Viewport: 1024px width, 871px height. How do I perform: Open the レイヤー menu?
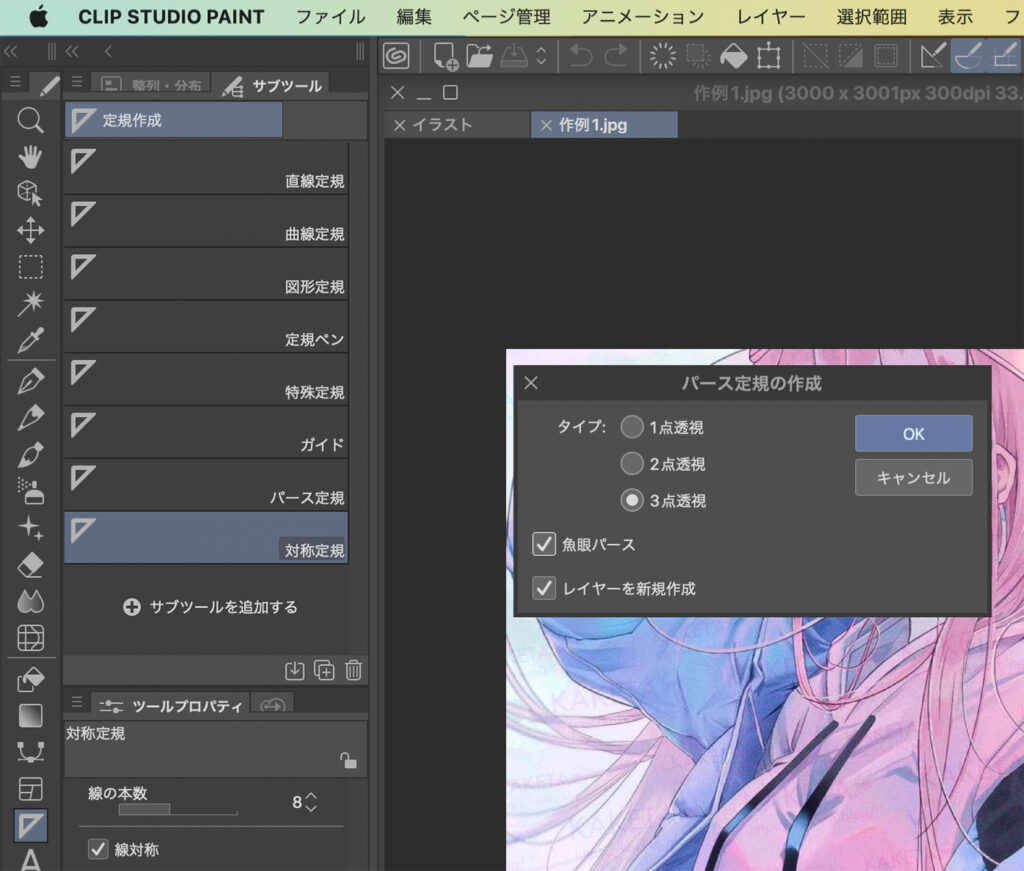point(771,17)
